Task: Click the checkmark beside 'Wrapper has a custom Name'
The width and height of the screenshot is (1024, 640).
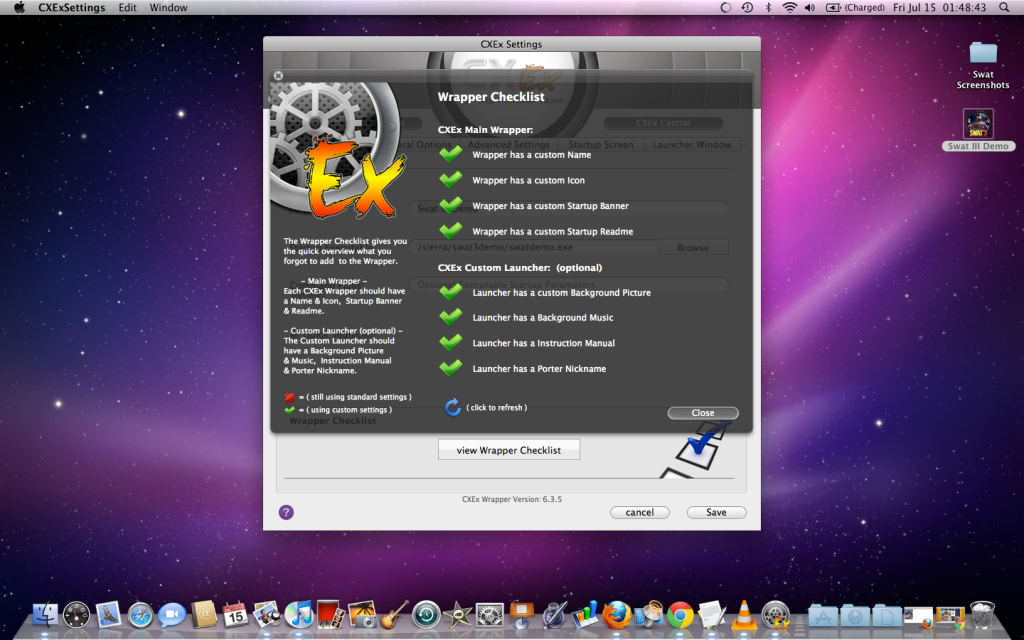Action: (x=451, y=154)
